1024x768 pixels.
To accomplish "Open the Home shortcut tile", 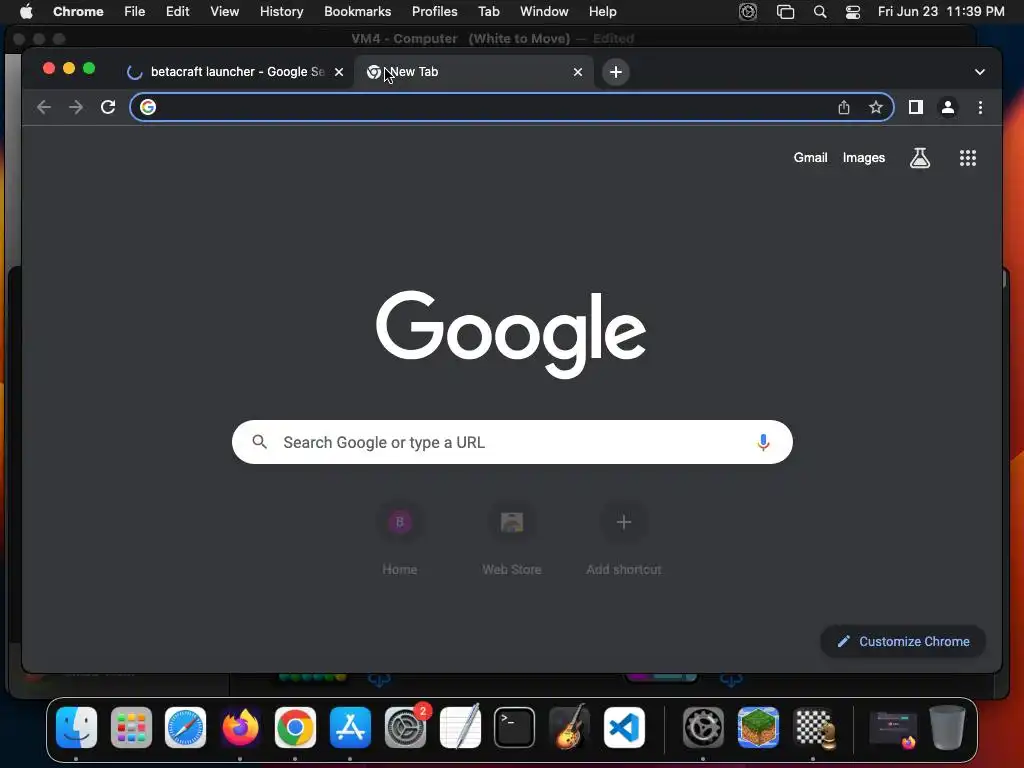I will 400,540.
